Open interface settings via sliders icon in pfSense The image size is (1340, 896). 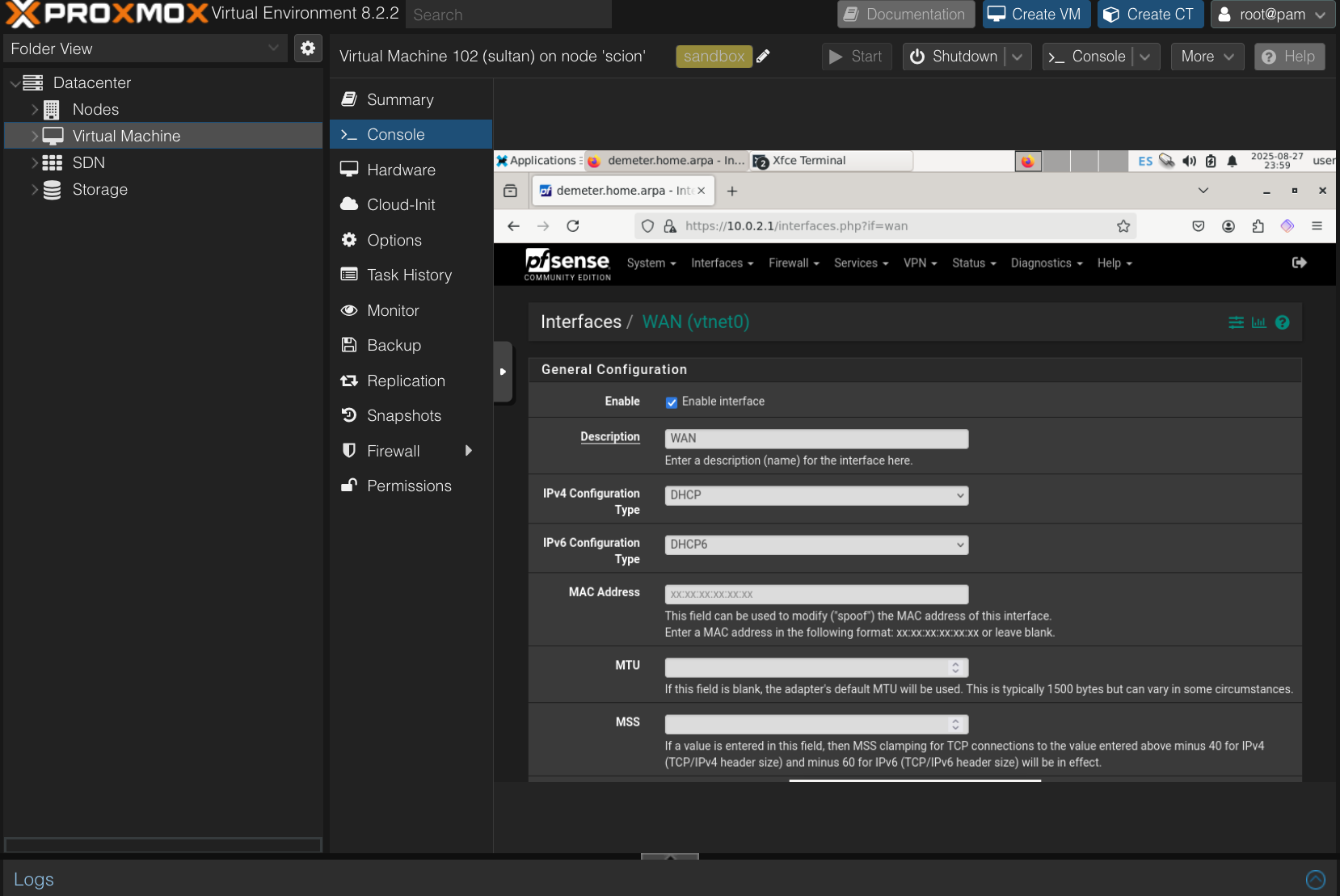point(1234,322)
